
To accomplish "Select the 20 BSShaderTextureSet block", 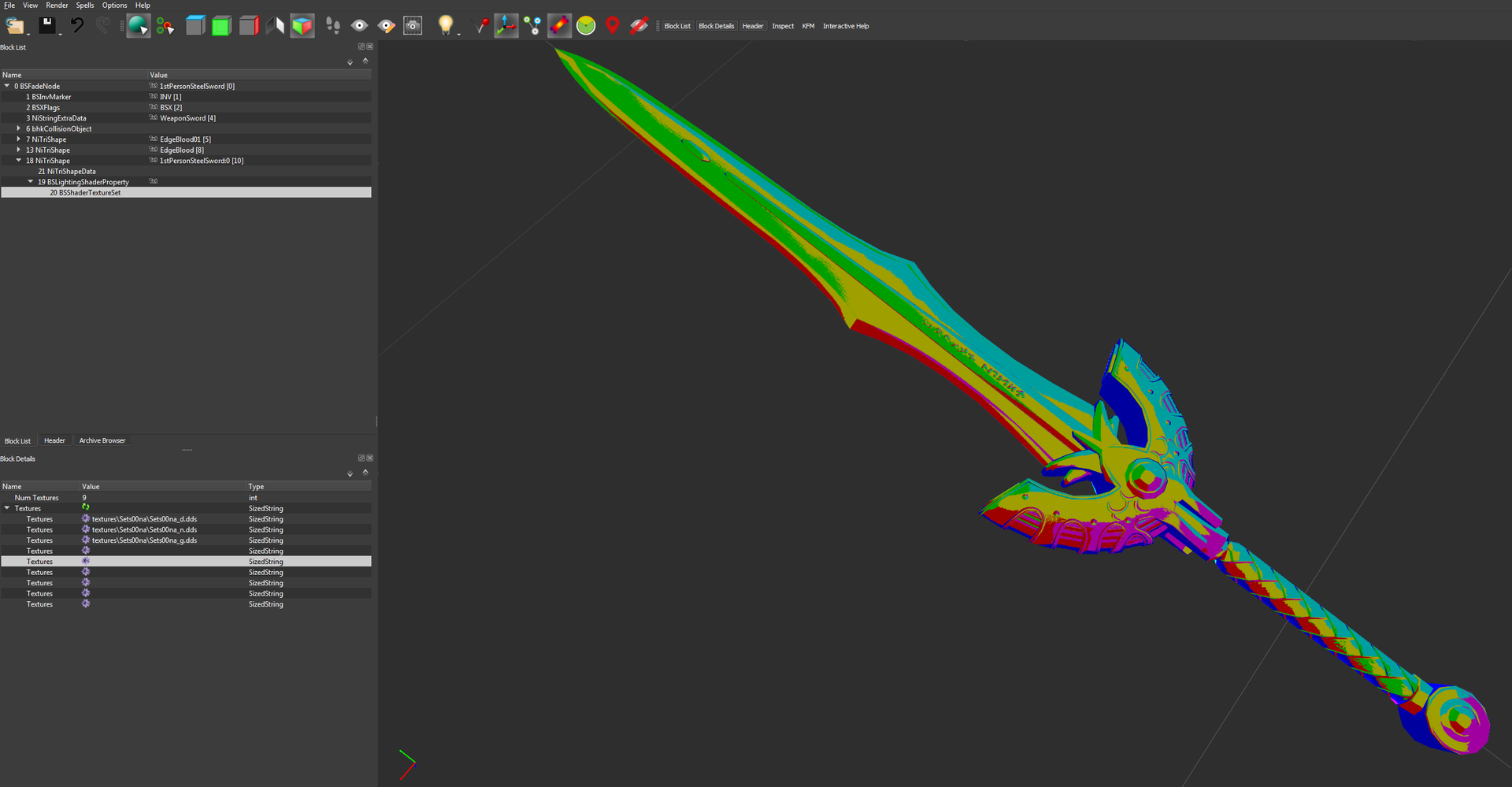I will click(85, 192).
